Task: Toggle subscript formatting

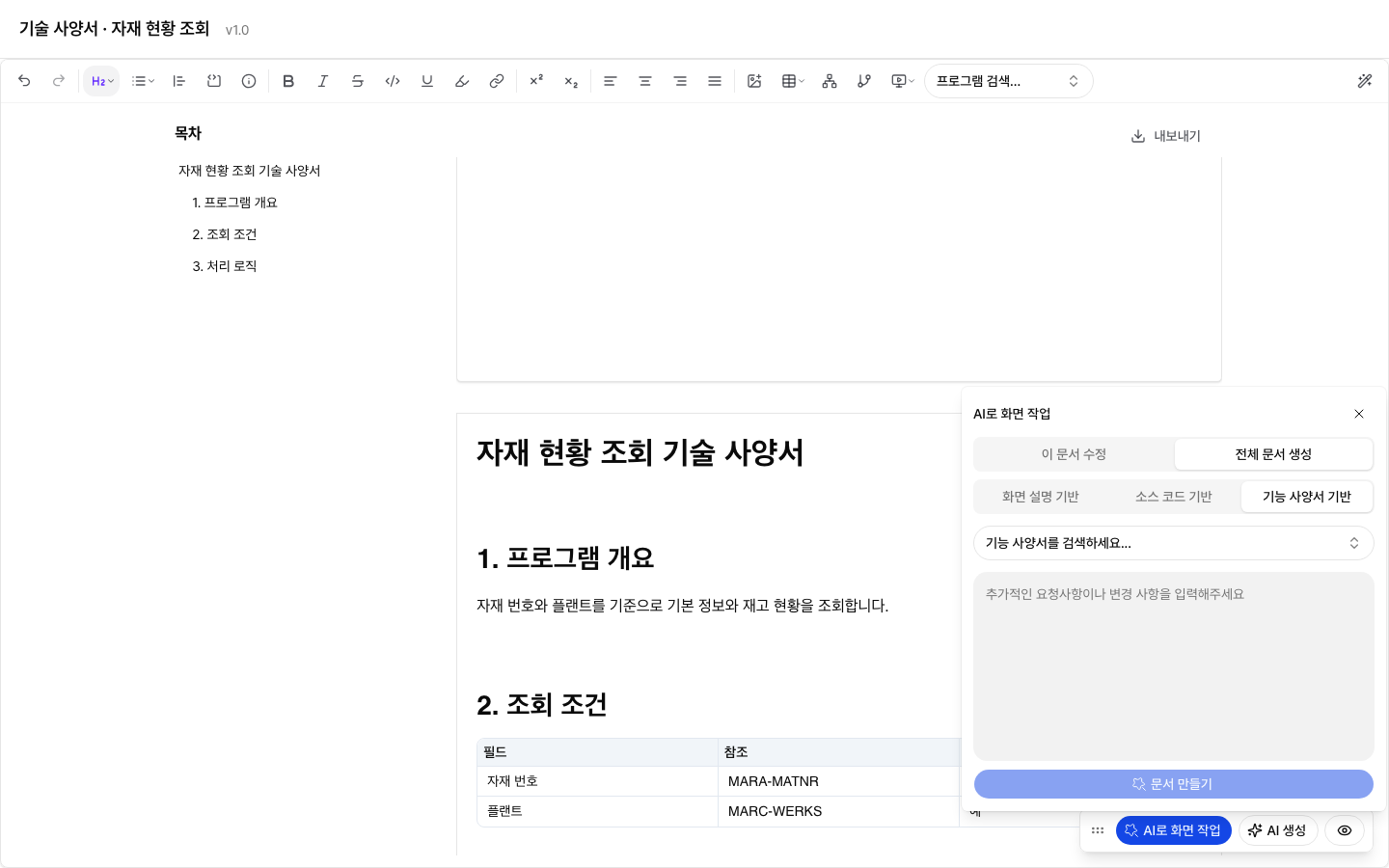Action: pyautogui.click(x=571, y=81)
